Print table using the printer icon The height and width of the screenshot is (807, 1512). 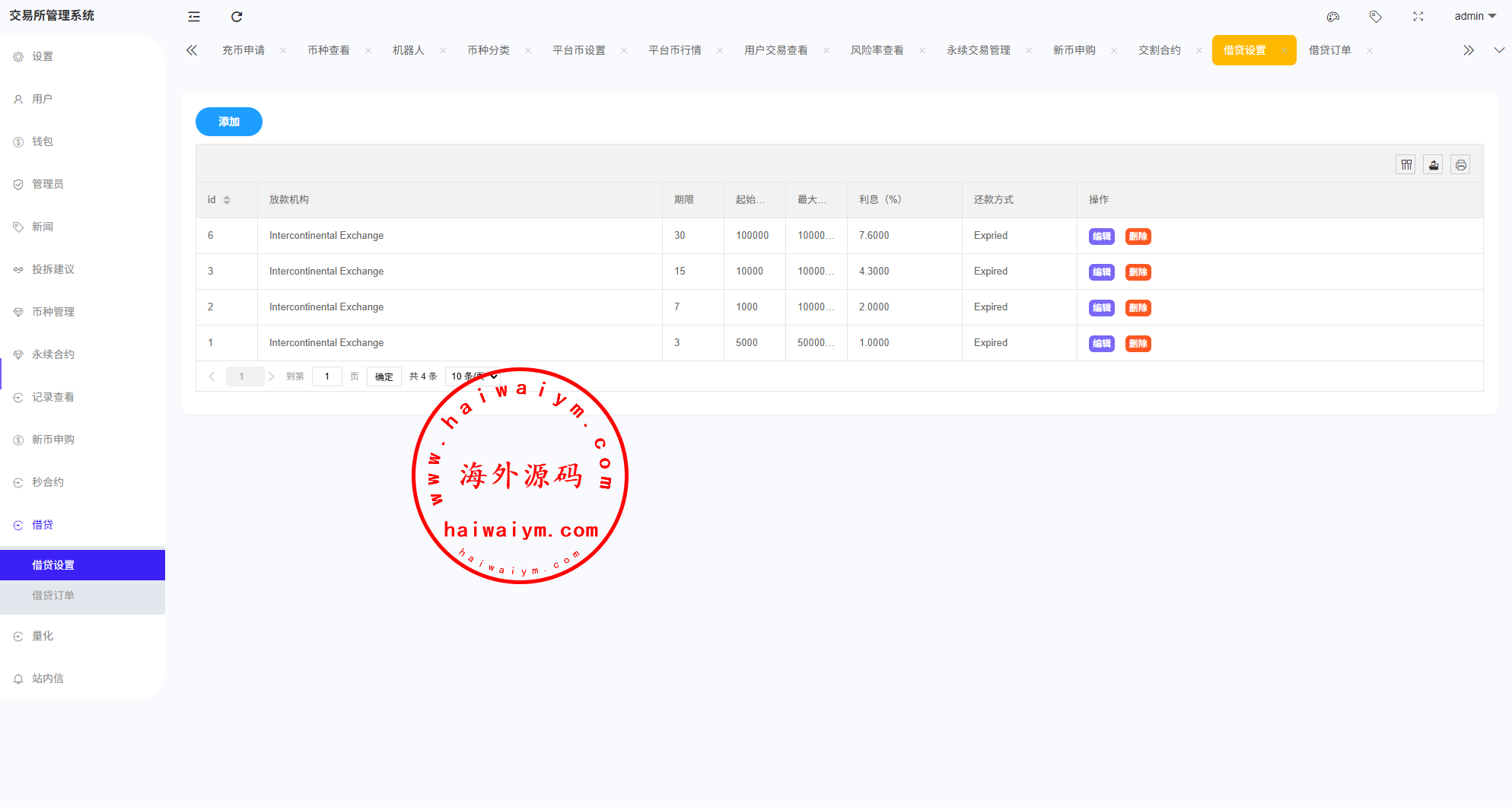(1460, 165)
